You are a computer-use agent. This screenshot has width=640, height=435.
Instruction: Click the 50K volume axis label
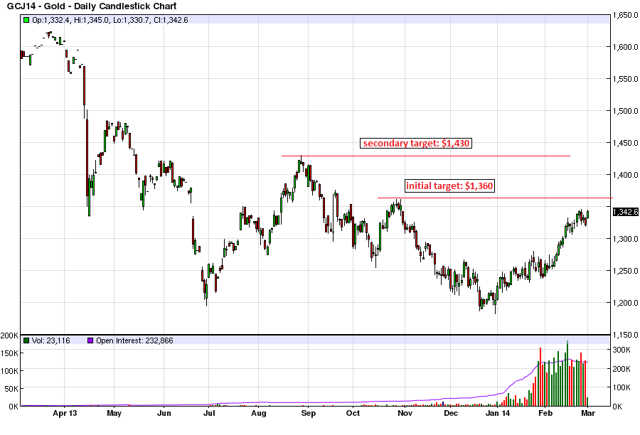click(11, 389)
